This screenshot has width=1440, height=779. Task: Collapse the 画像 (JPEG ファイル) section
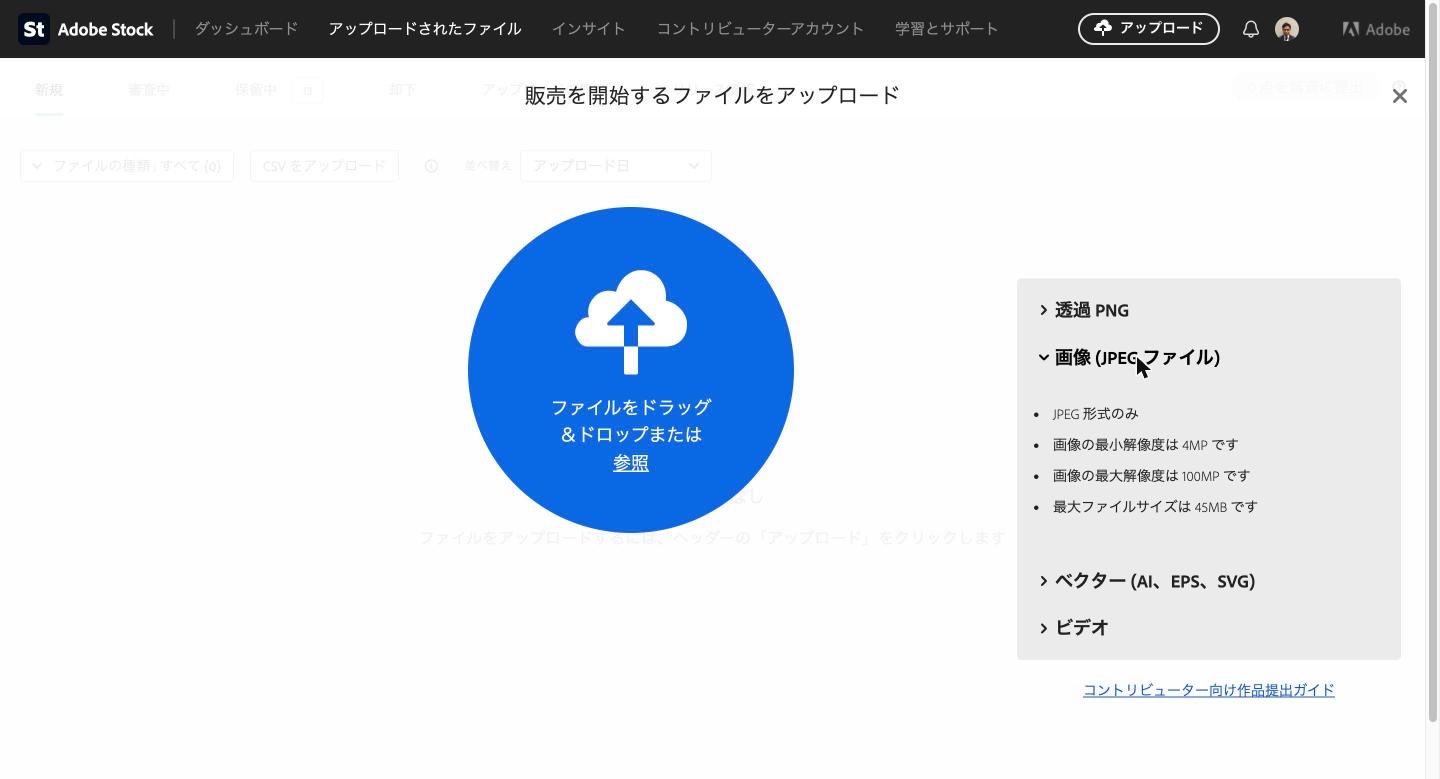[x=1129, y=357]
